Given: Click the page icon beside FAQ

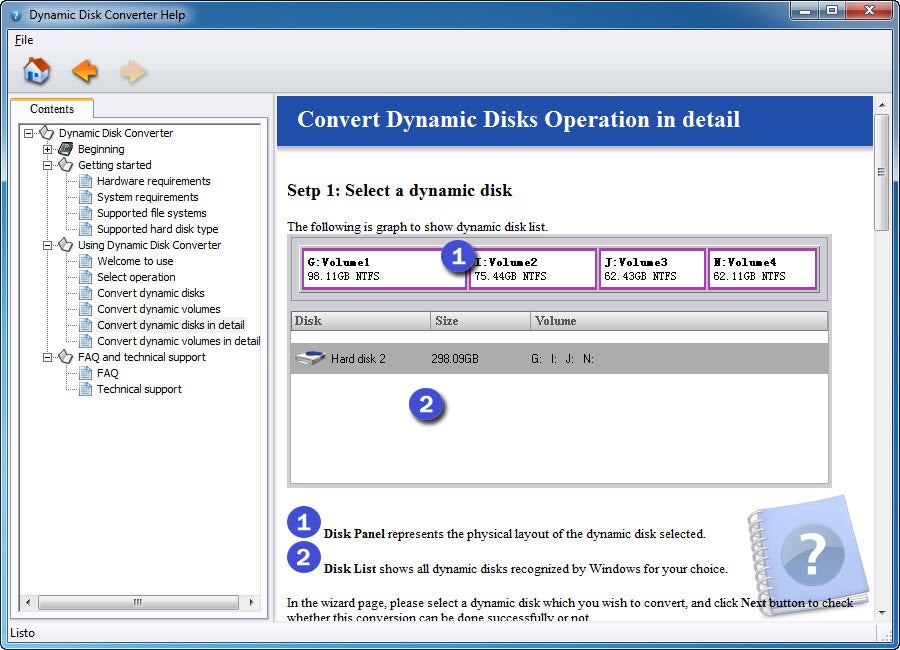Looking at the screenshot, I should [x=85, y=373].
